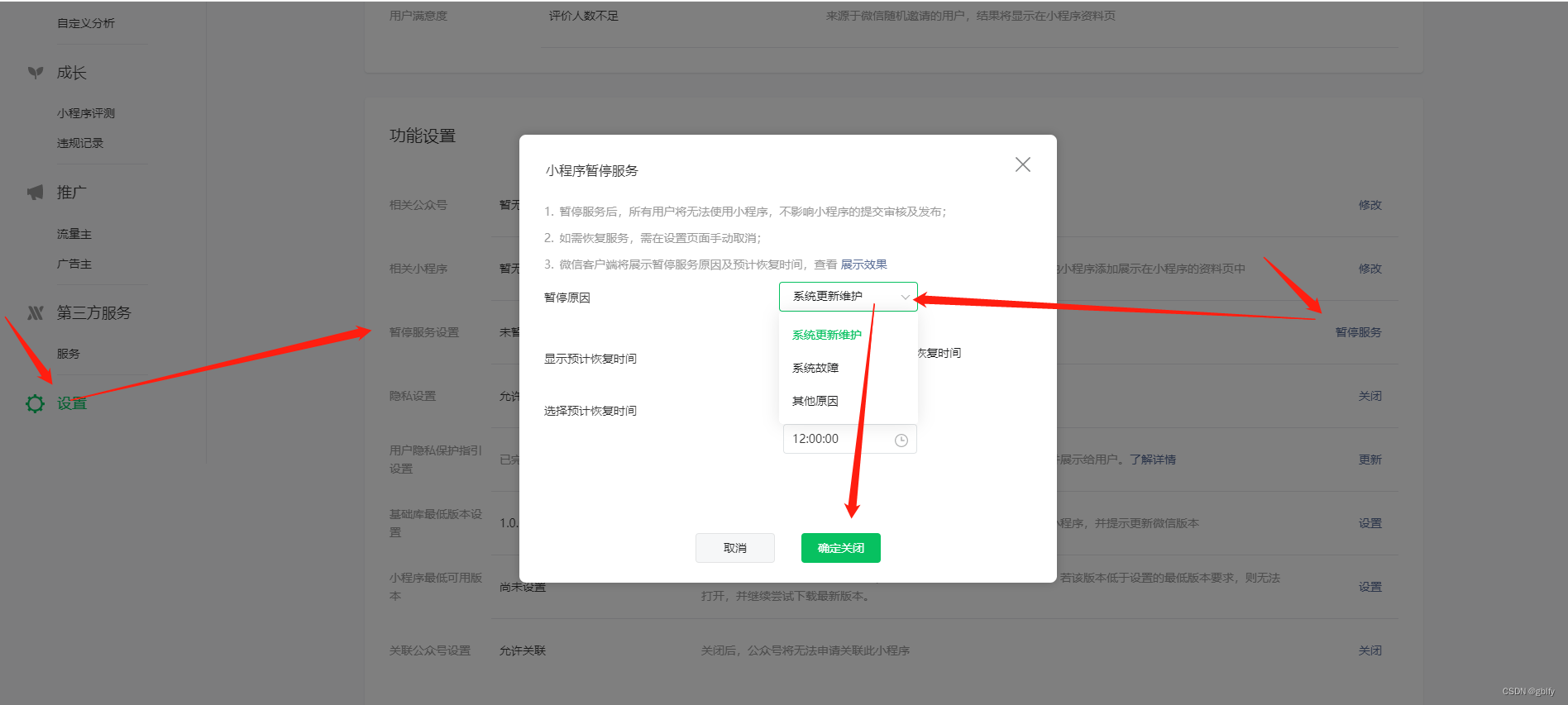Click the 推广 megaphone icon in sidebar
This screenshot has height=705, width=1568.
36,193
